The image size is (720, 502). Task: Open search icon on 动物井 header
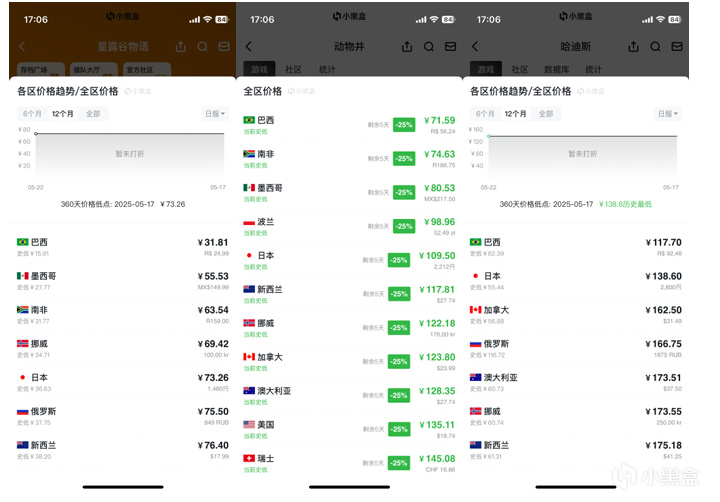pos(428,46)
